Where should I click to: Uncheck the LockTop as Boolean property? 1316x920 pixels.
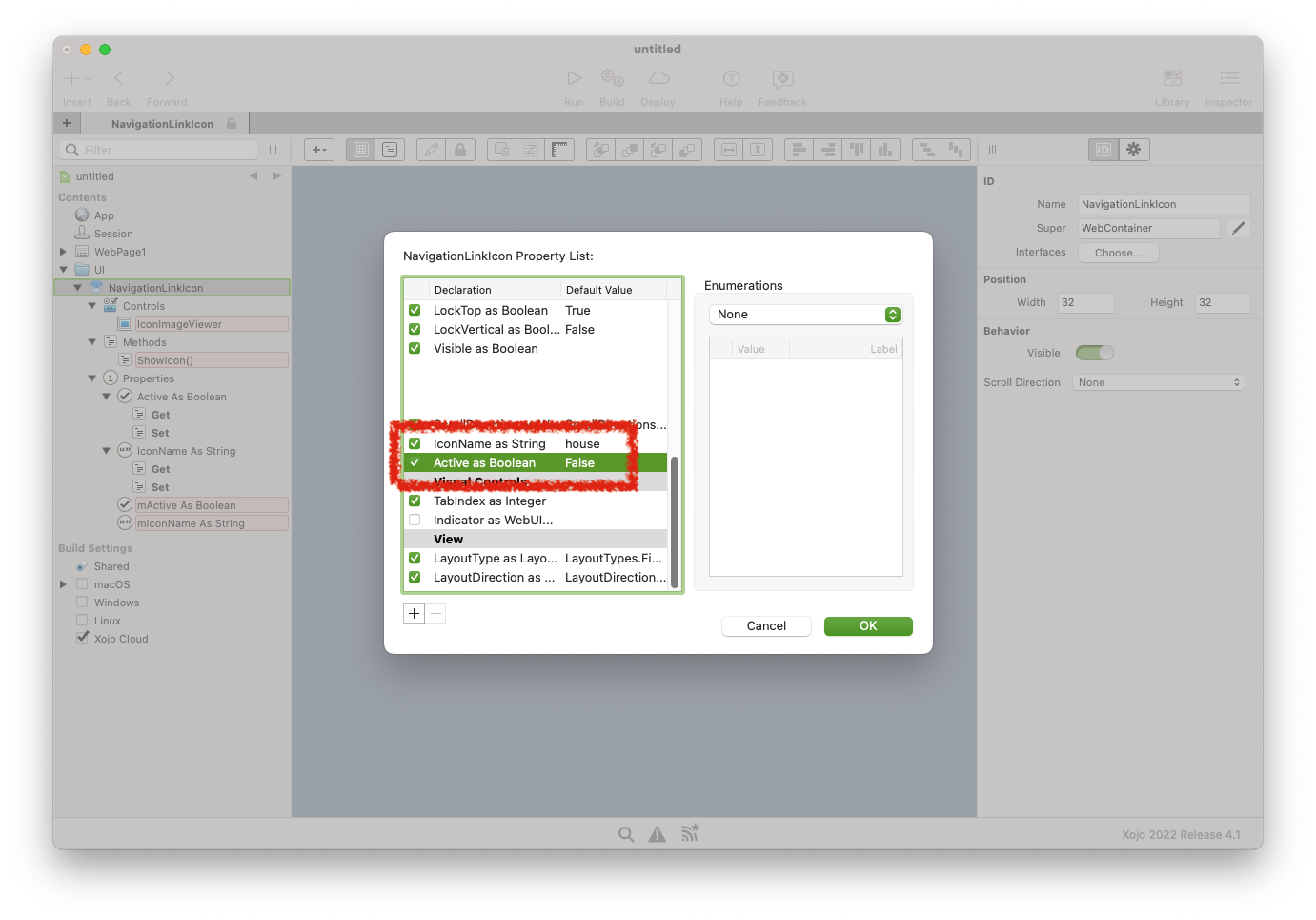(415, 310)
